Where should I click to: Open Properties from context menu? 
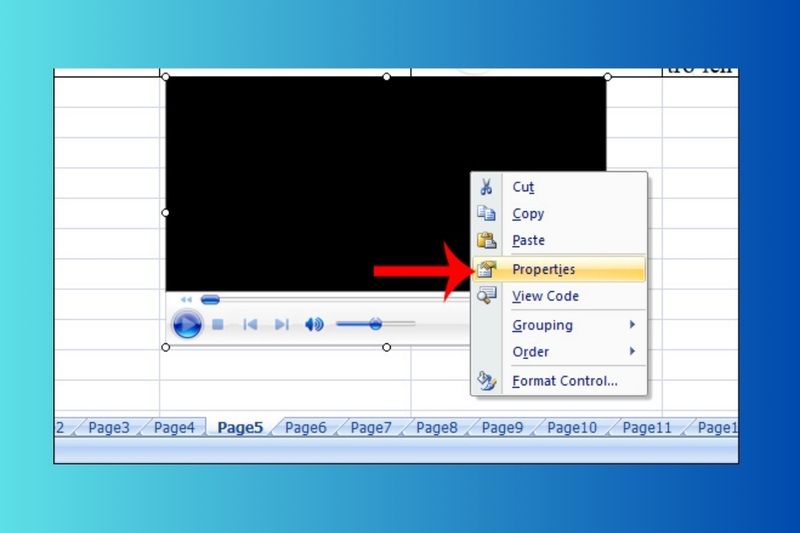(x=559, y=269)
